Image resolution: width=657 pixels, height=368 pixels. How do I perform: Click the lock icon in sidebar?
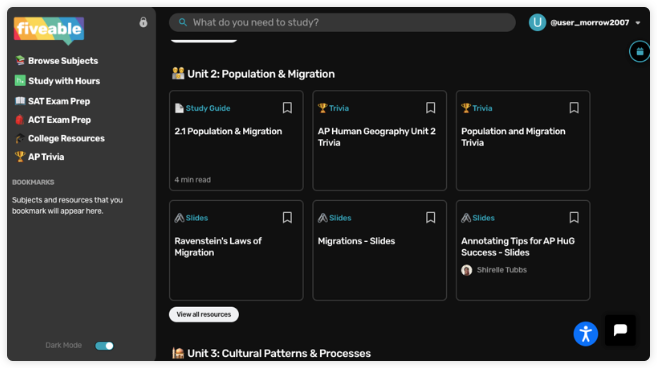143,22
